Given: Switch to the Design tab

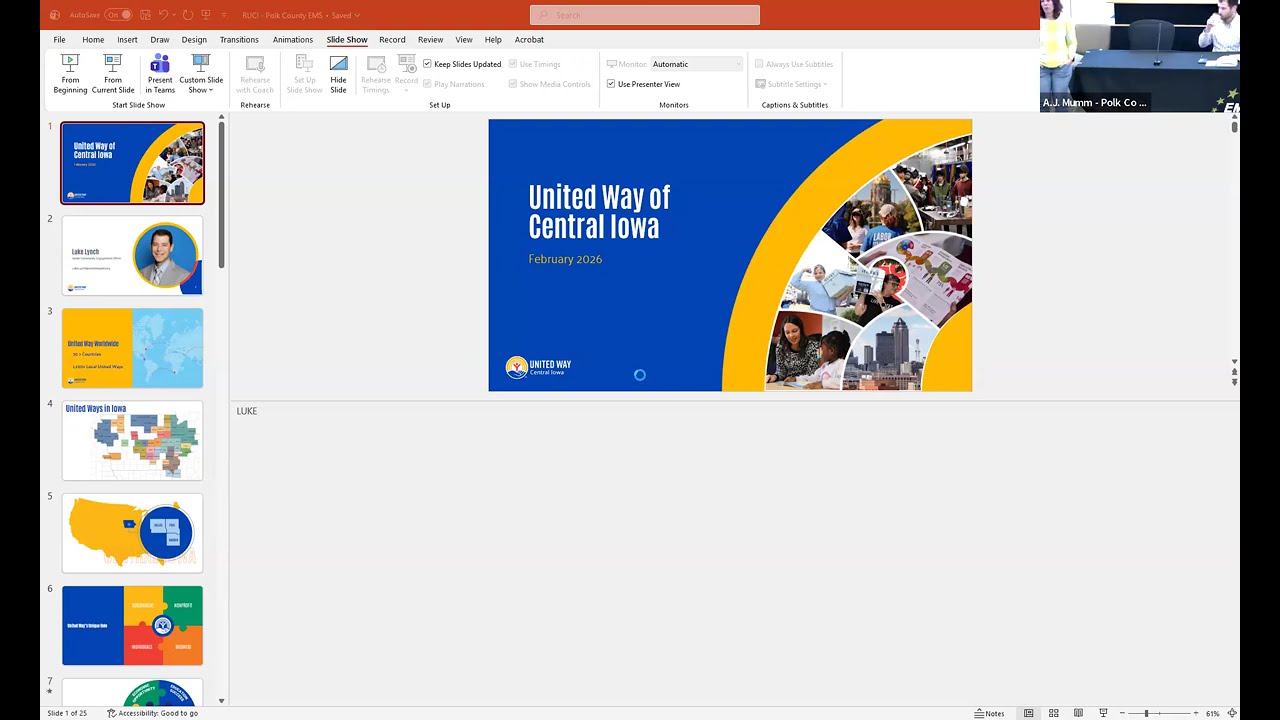Looking at the screenshot, I should [194, 40].
